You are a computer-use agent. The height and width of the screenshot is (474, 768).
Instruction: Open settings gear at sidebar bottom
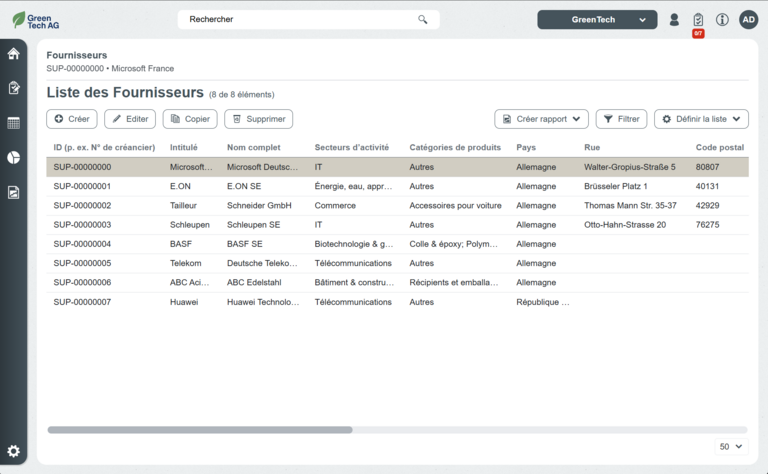pyautogui.click(x=13, y=451)
